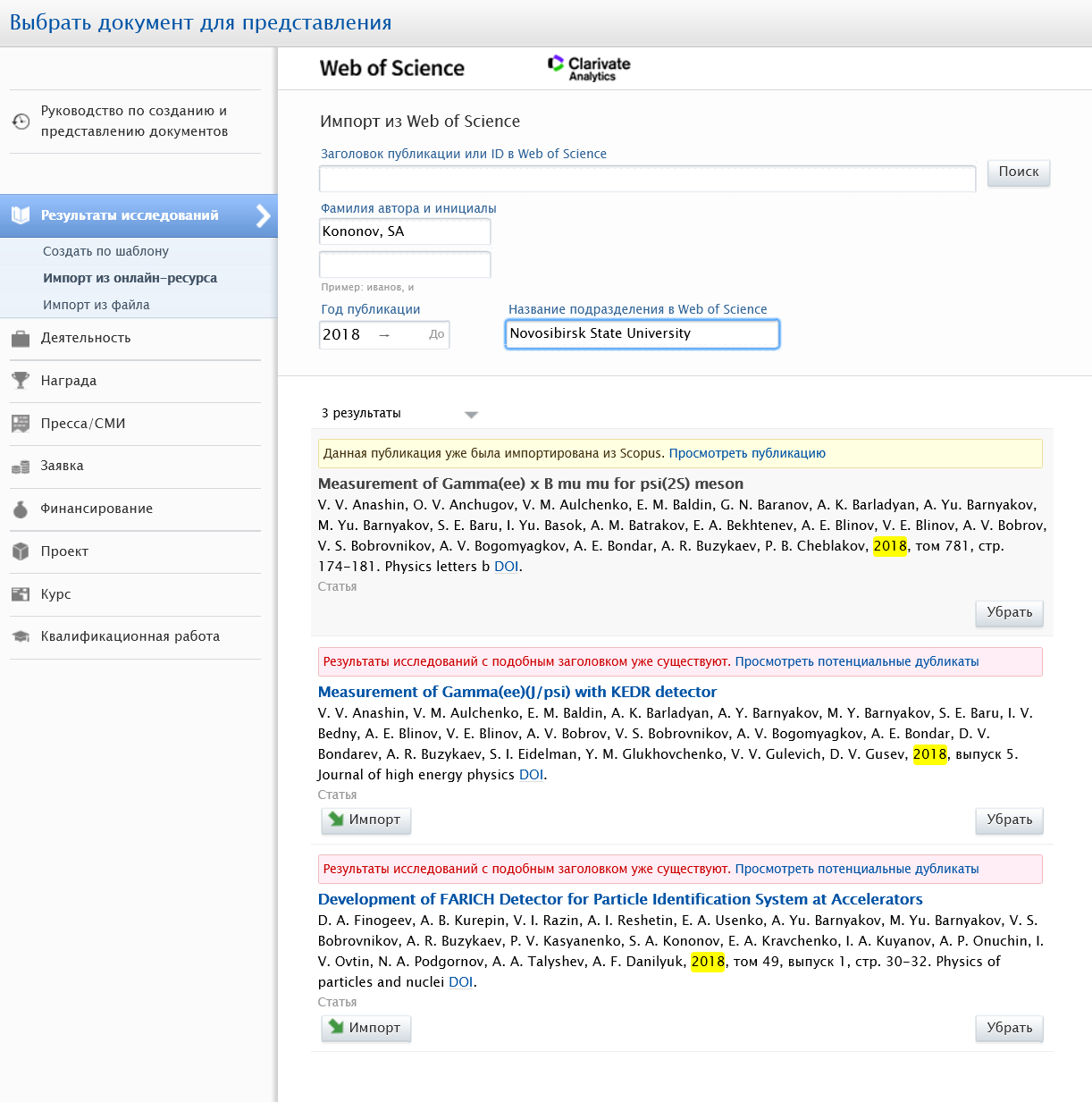This screenshot has height=1102, width=1092.
Task: Remove the KEDR detector result with Убрать
Action: coord(1009,820)
